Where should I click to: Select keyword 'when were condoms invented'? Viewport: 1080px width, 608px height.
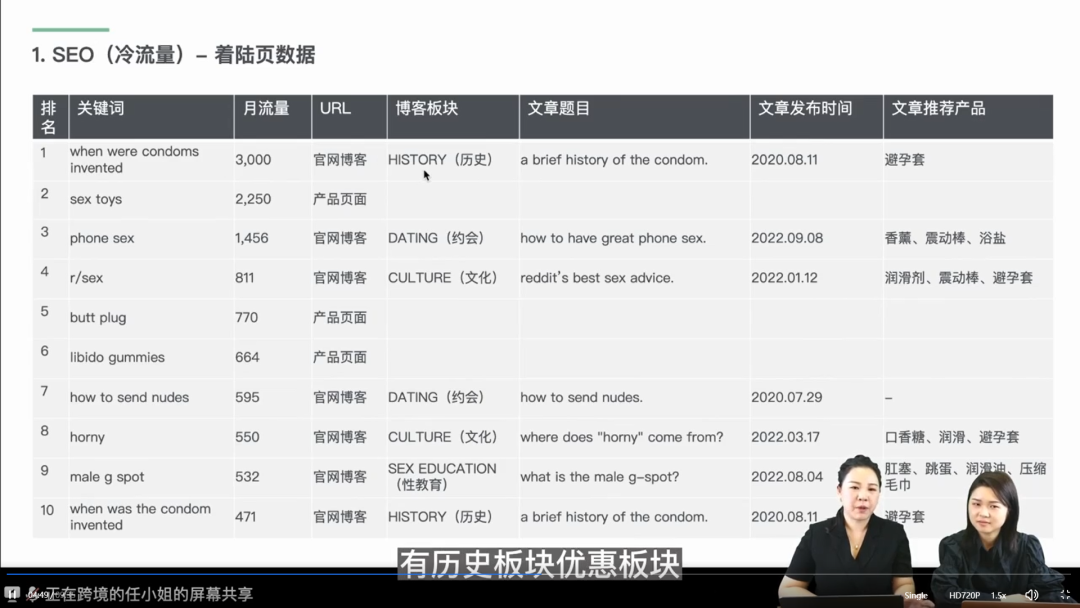click(x=134, y=160)
